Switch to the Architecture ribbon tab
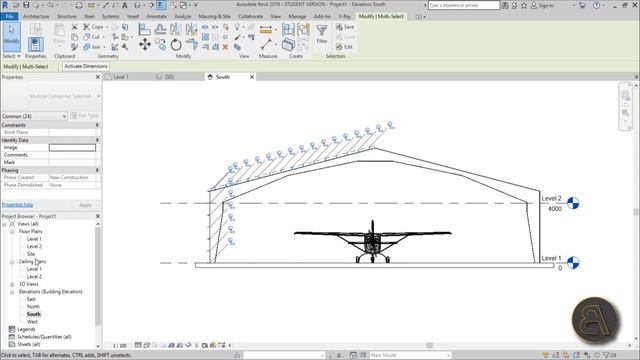The image size is (640, 360). [36, 16]
